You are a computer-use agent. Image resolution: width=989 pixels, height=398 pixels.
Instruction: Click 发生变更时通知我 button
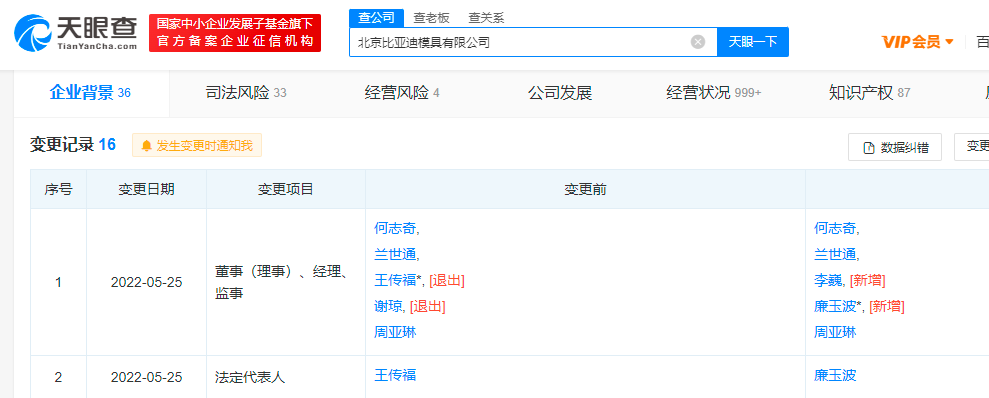click(197, 146)
